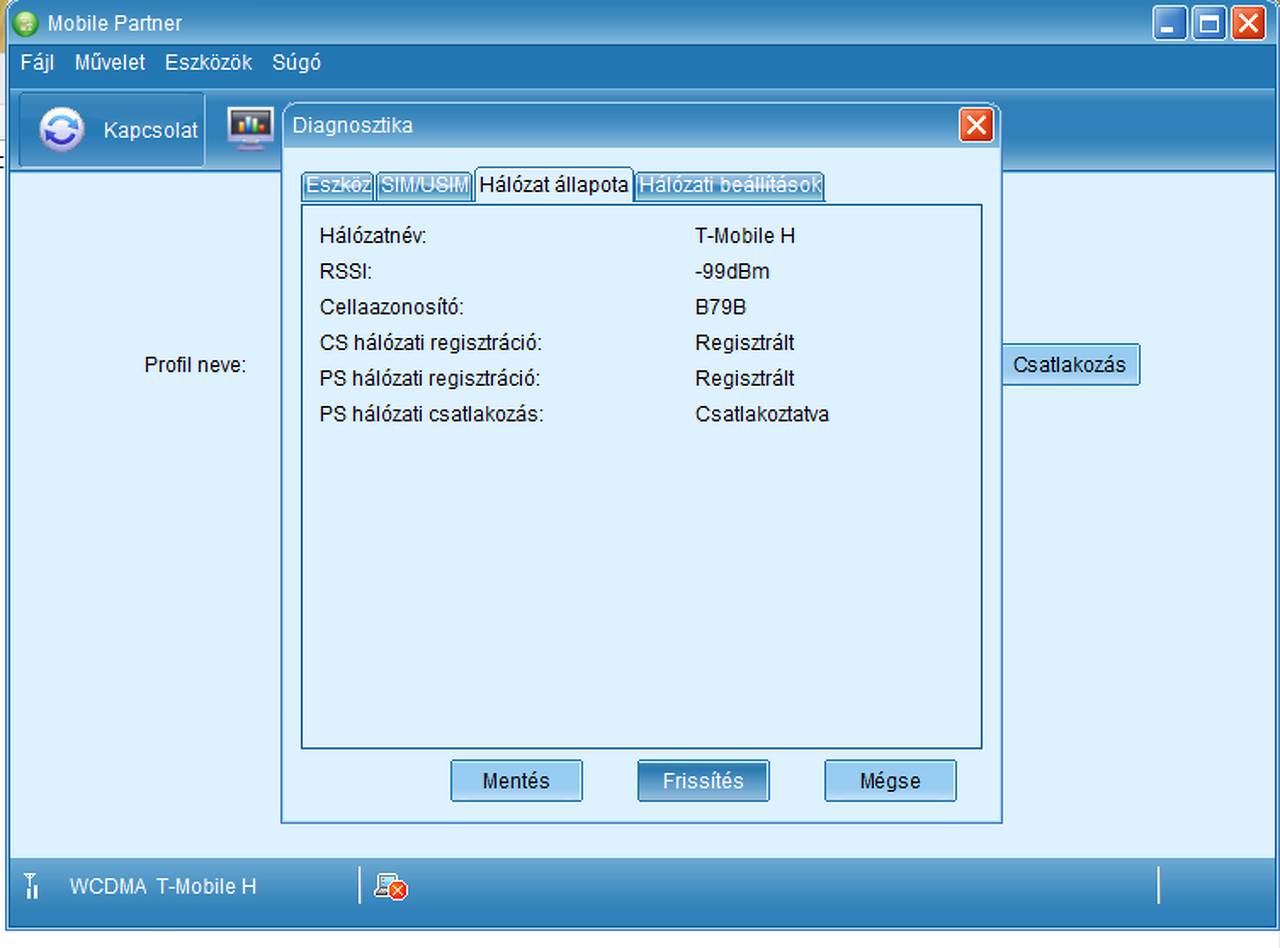The image size is (1280, 948).
Task: Minimize the Mobile Partner window
Action: click(x=1170, y=23)
